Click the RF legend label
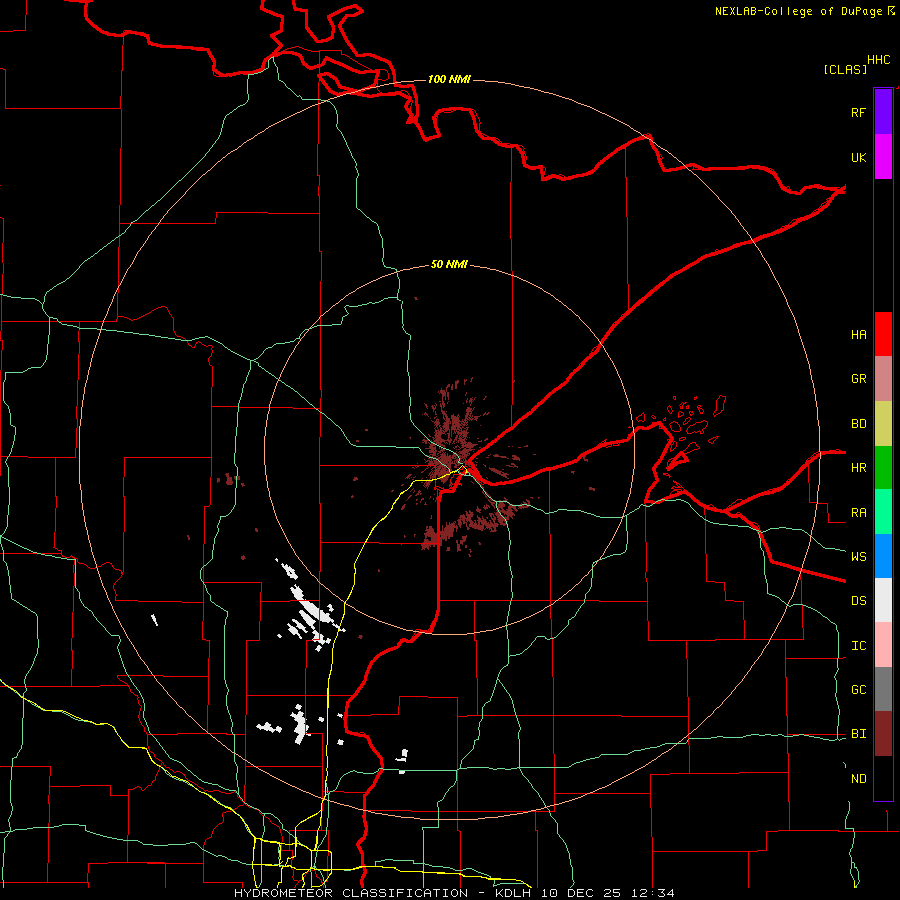The width and height of the screenshot is (900, 900). pos(858,112)
